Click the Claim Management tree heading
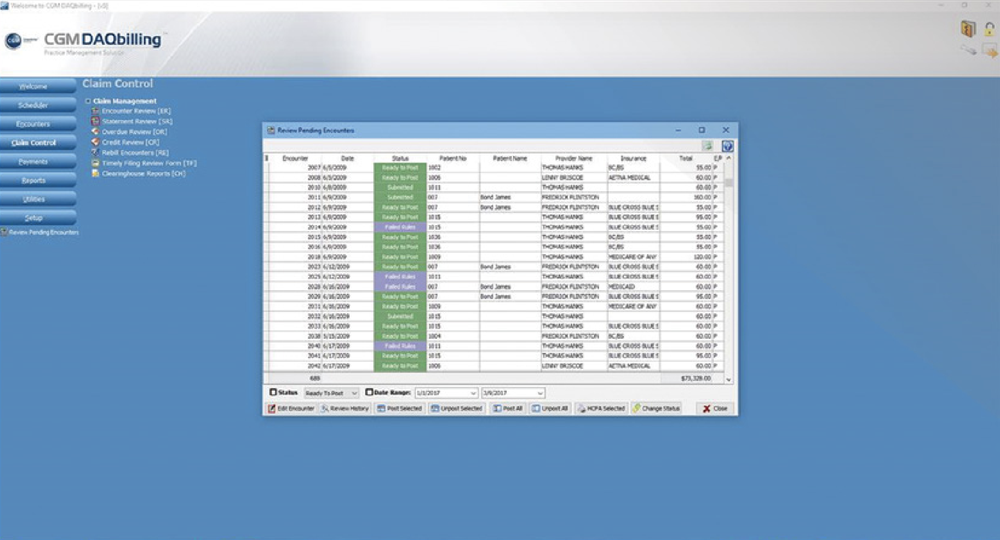 [124, 101]
